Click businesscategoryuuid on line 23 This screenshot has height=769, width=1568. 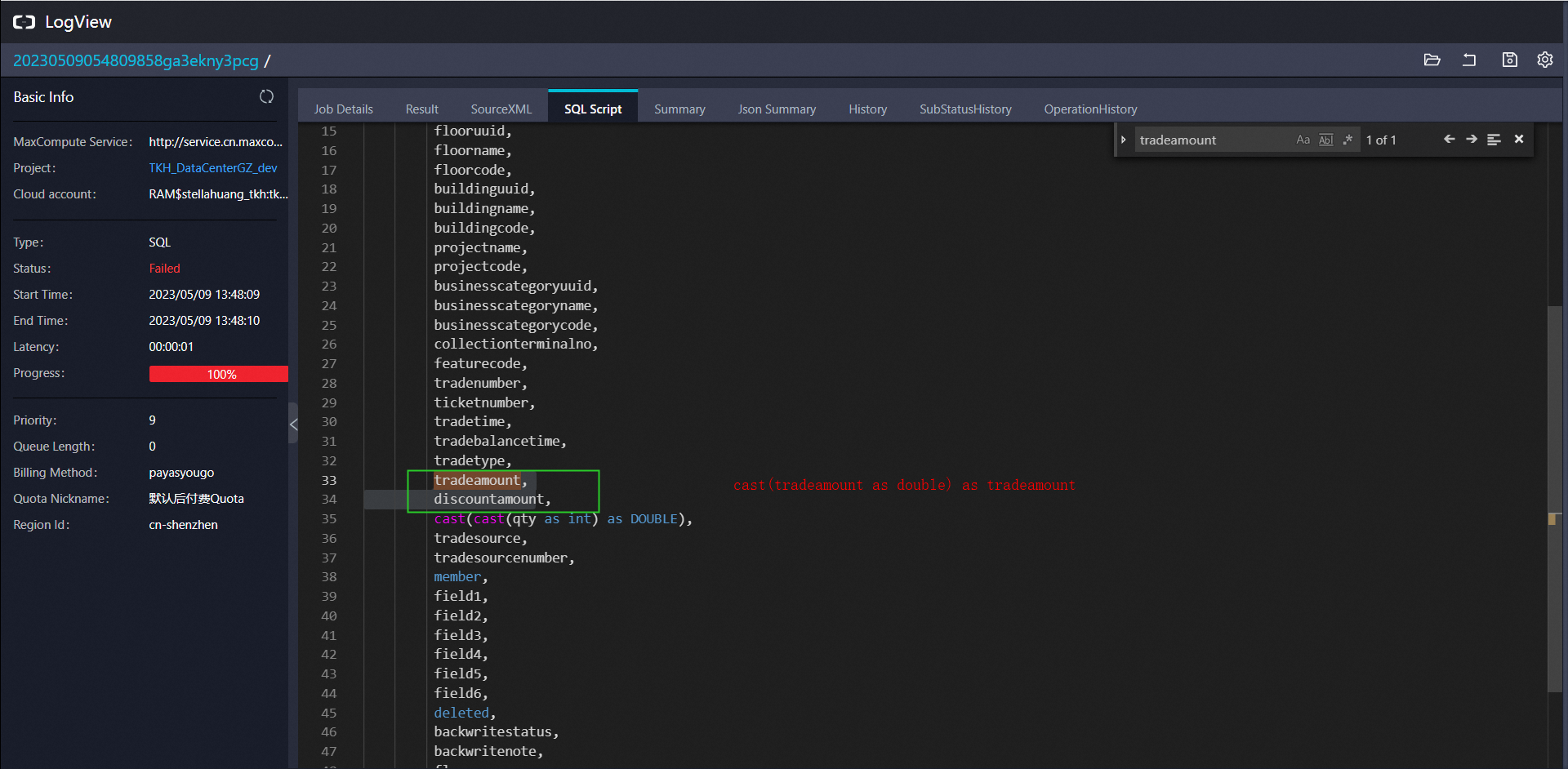coord(512,287)
